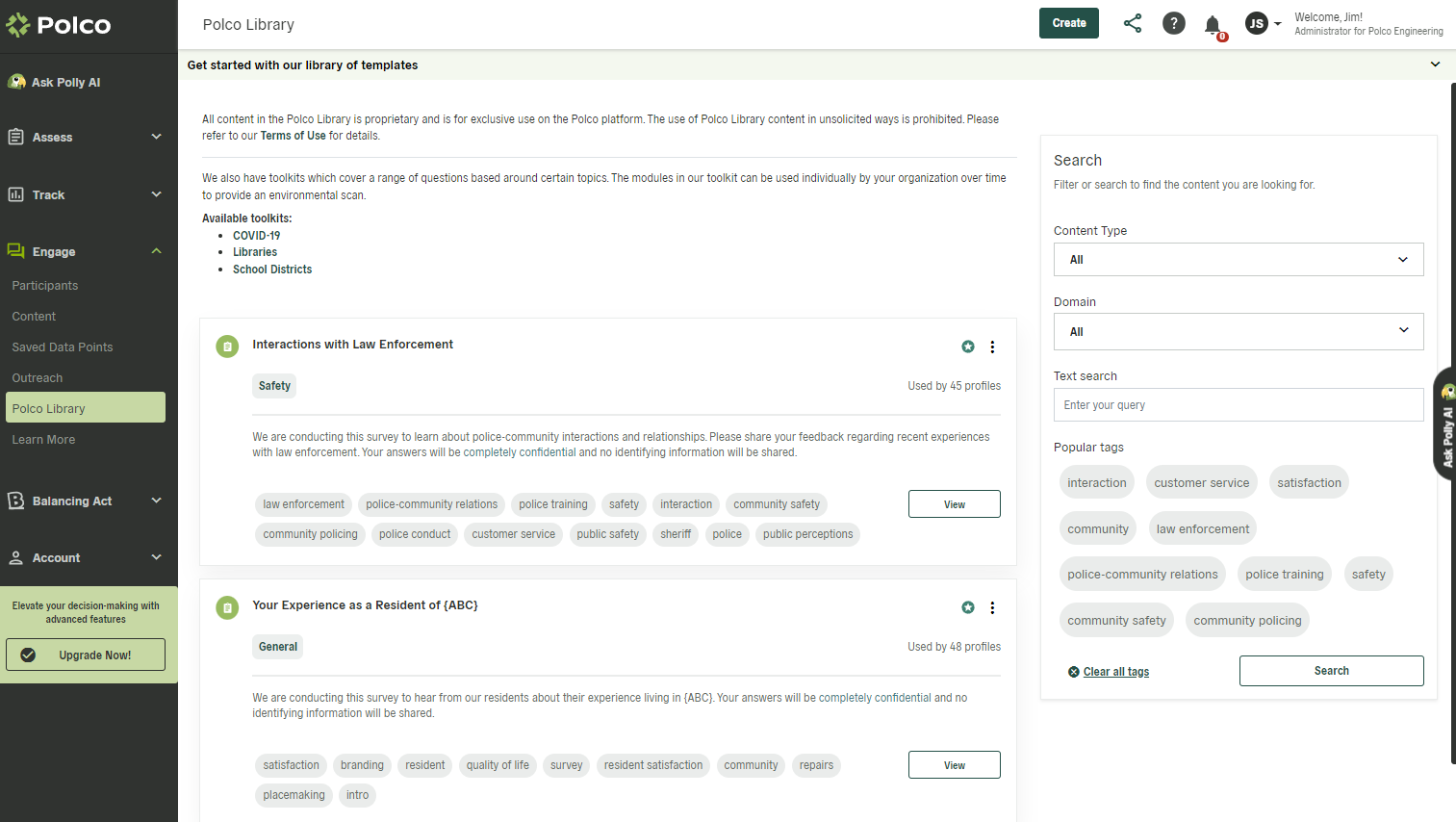The height and width of the screenshot is (822, 1456).
Task: Click star badge on Your Experience as a Resident
Action: coord(968,607)
